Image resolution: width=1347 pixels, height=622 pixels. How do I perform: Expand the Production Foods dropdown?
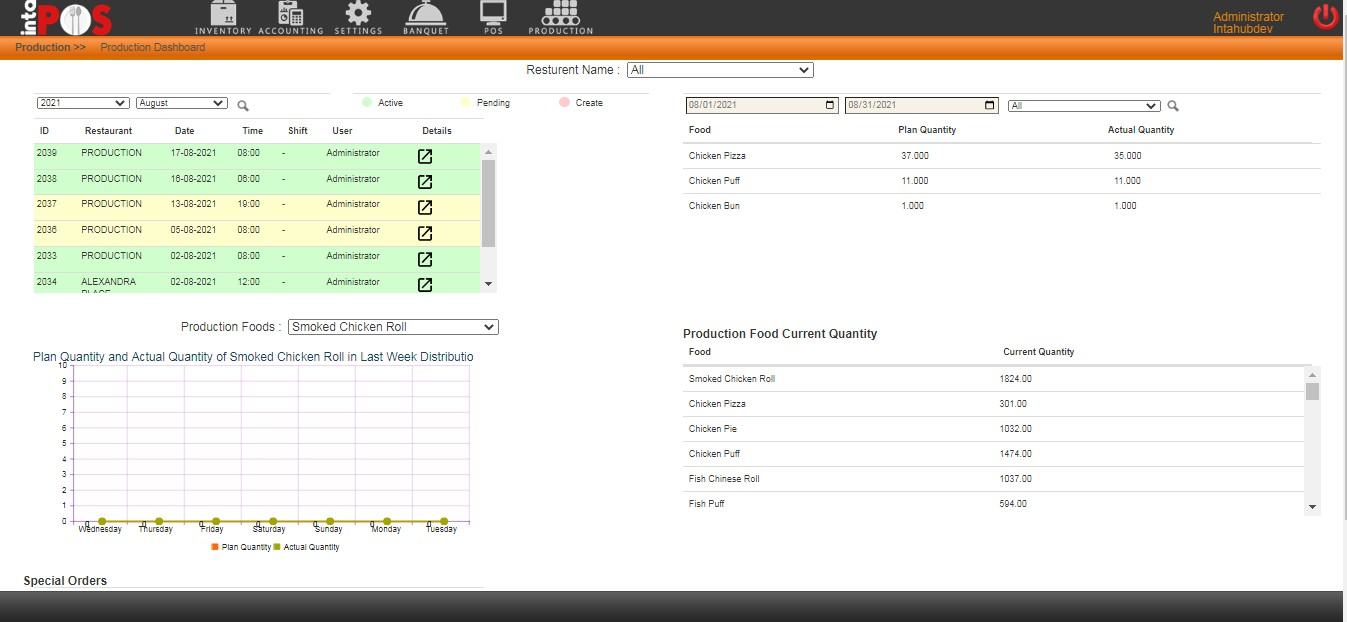tap(393, 327)
